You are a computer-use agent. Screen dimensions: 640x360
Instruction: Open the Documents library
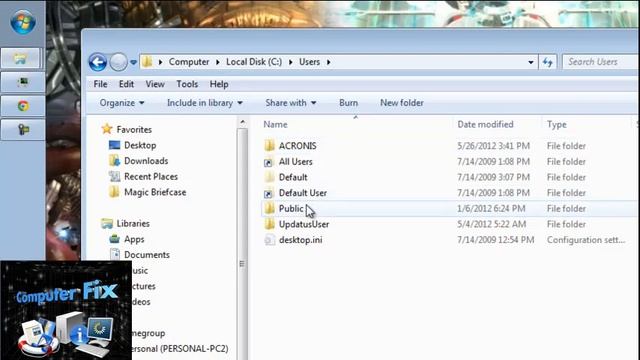click(147, 255)
